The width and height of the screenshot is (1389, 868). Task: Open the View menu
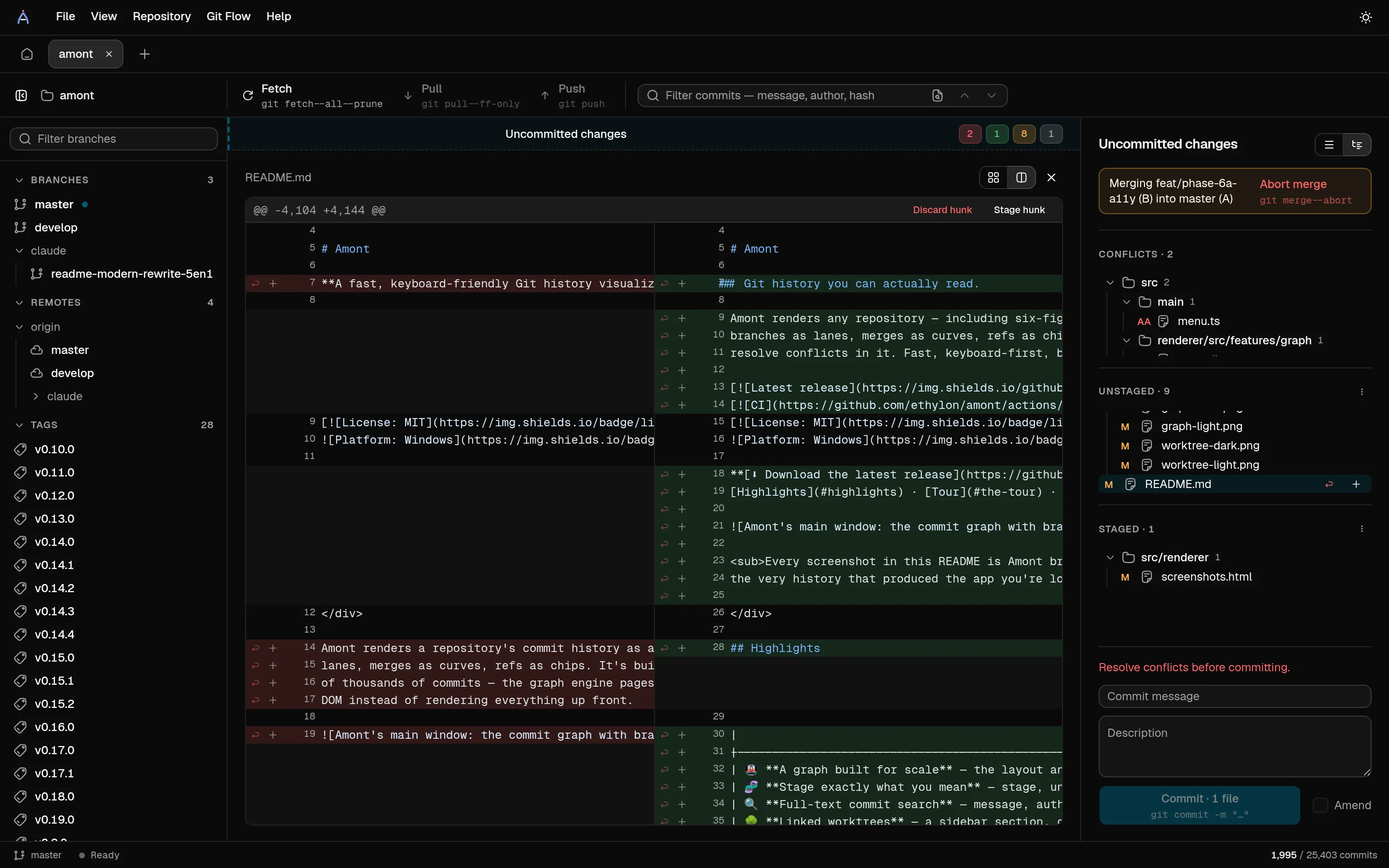[x=104, y=17]
